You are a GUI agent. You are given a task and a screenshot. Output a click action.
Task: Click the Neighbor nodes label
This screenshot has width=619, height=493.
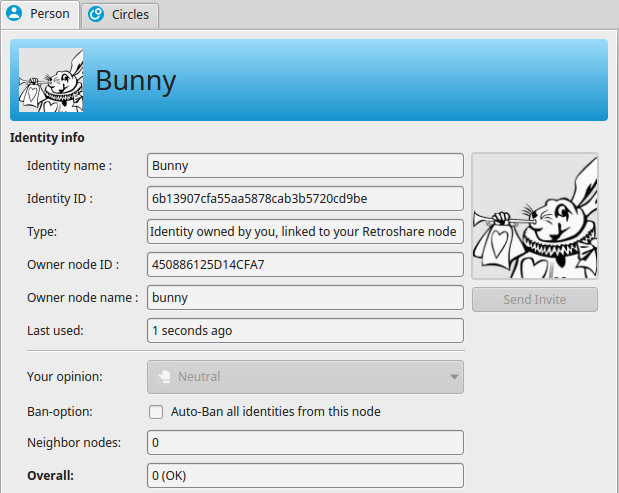click(x=74, y=442)
